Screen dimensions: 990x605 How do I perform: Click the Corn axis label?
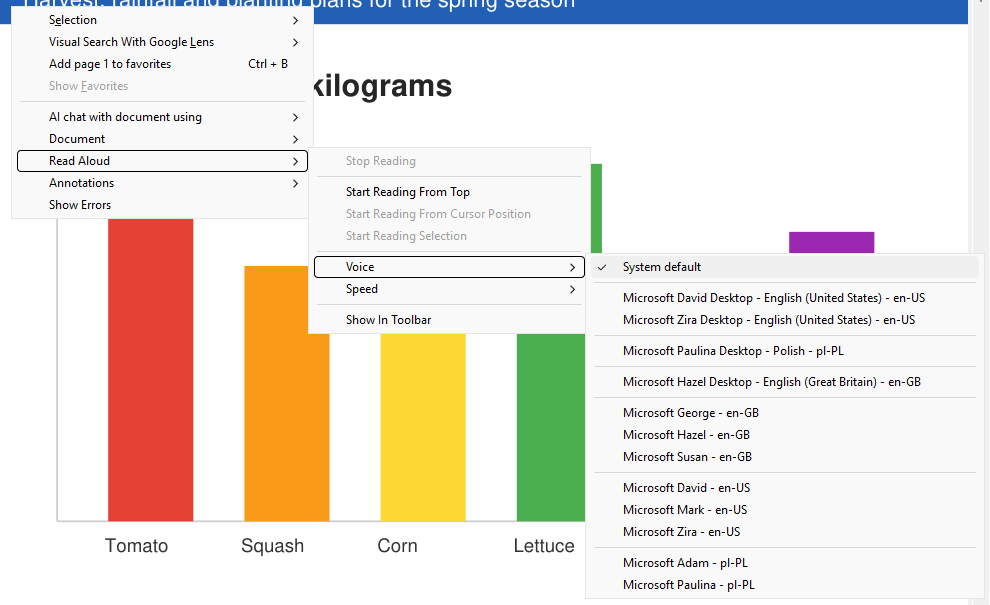tap(398, 546)
